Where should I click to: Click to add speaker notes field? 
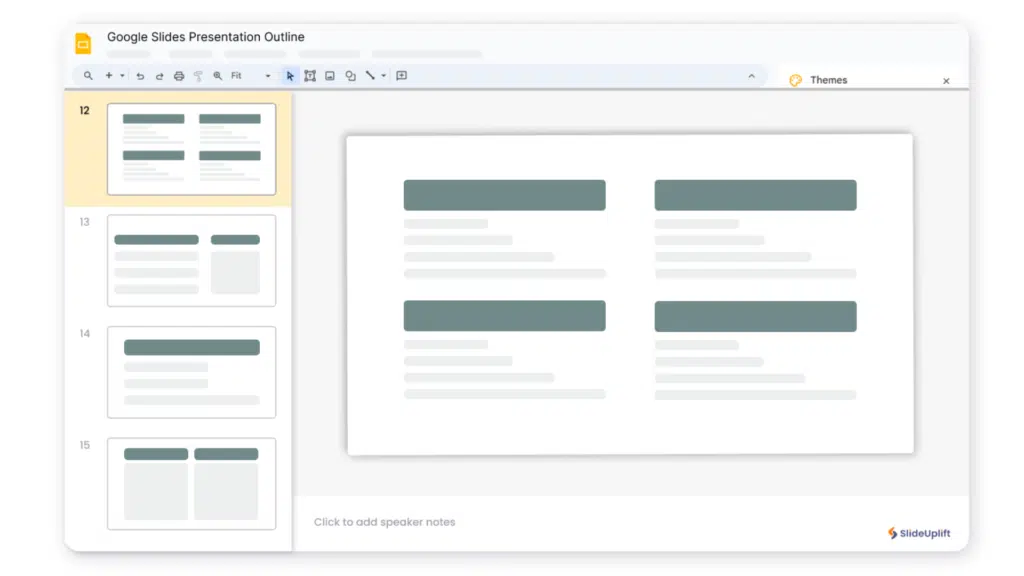click(385, 522)
